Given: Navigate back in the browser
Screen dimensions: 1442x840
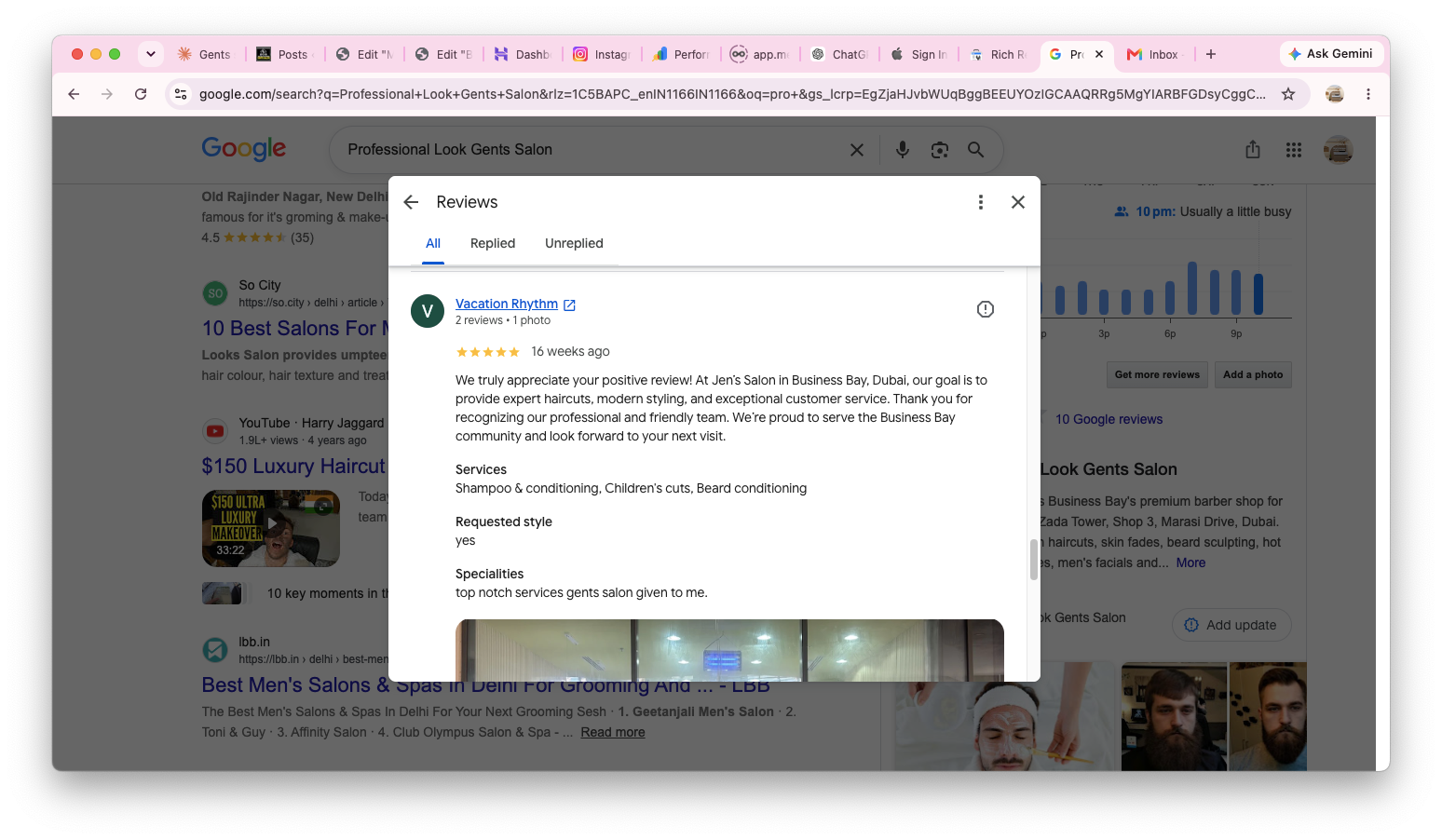Looking at the screenshot, I should [74, 94].
